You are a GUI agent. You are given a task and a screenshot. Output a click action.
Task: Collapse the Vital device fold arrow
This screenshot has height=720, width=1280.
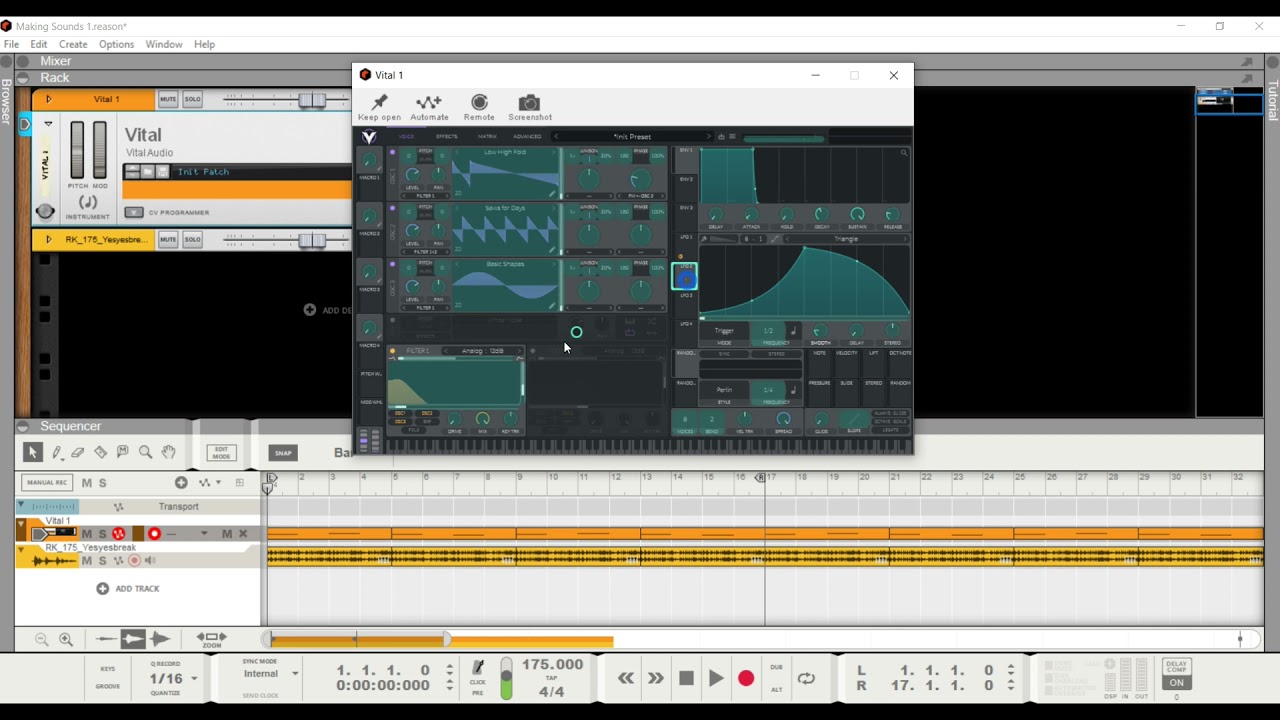click(48, 125)
